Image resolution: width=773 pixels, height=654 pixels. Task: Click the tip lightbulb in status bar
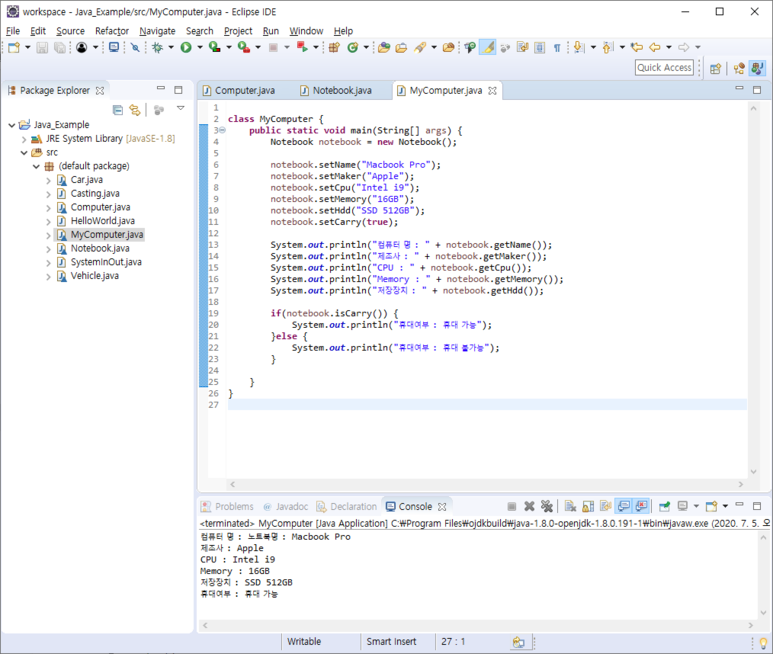pos(763,643)
